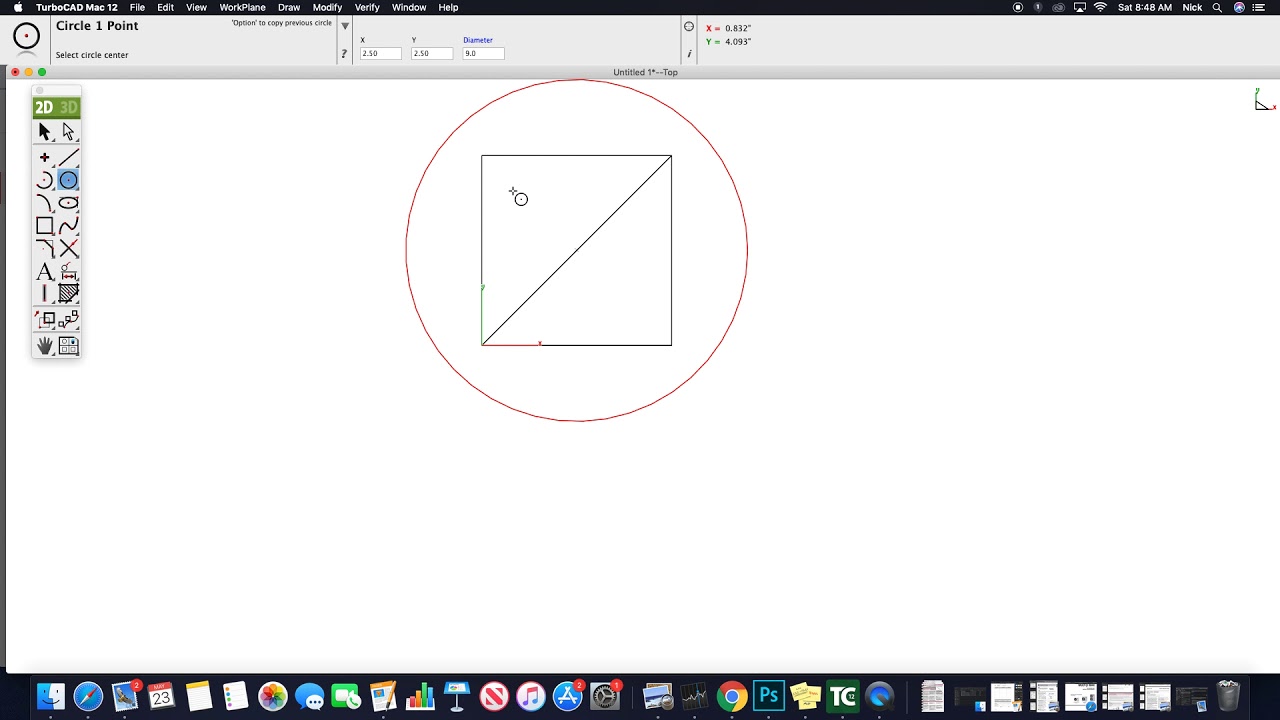Image resolution: width=1280 pixels, height=720 pixels.
Task: Choose the Conic curve tool
Action: click(44, 203)
